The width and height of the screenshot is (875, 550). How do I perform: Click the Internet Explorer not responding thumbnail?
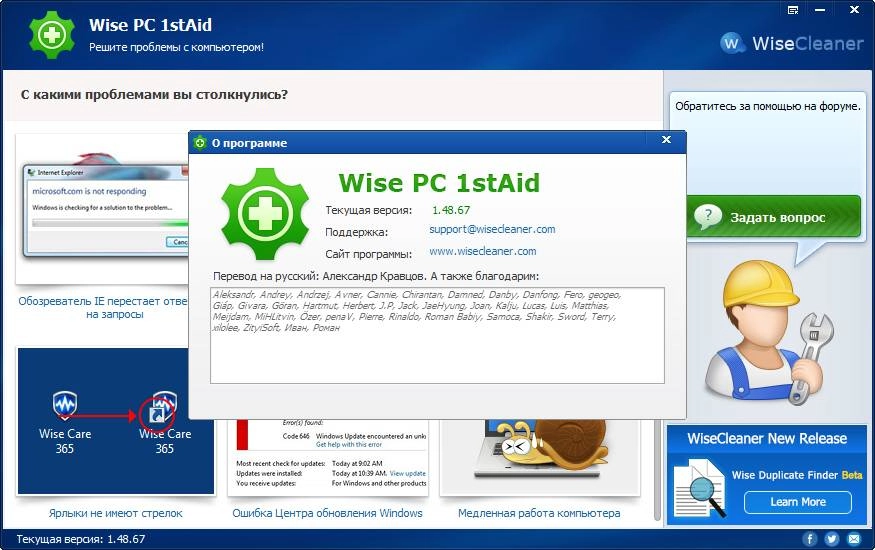tap(105, 211)
